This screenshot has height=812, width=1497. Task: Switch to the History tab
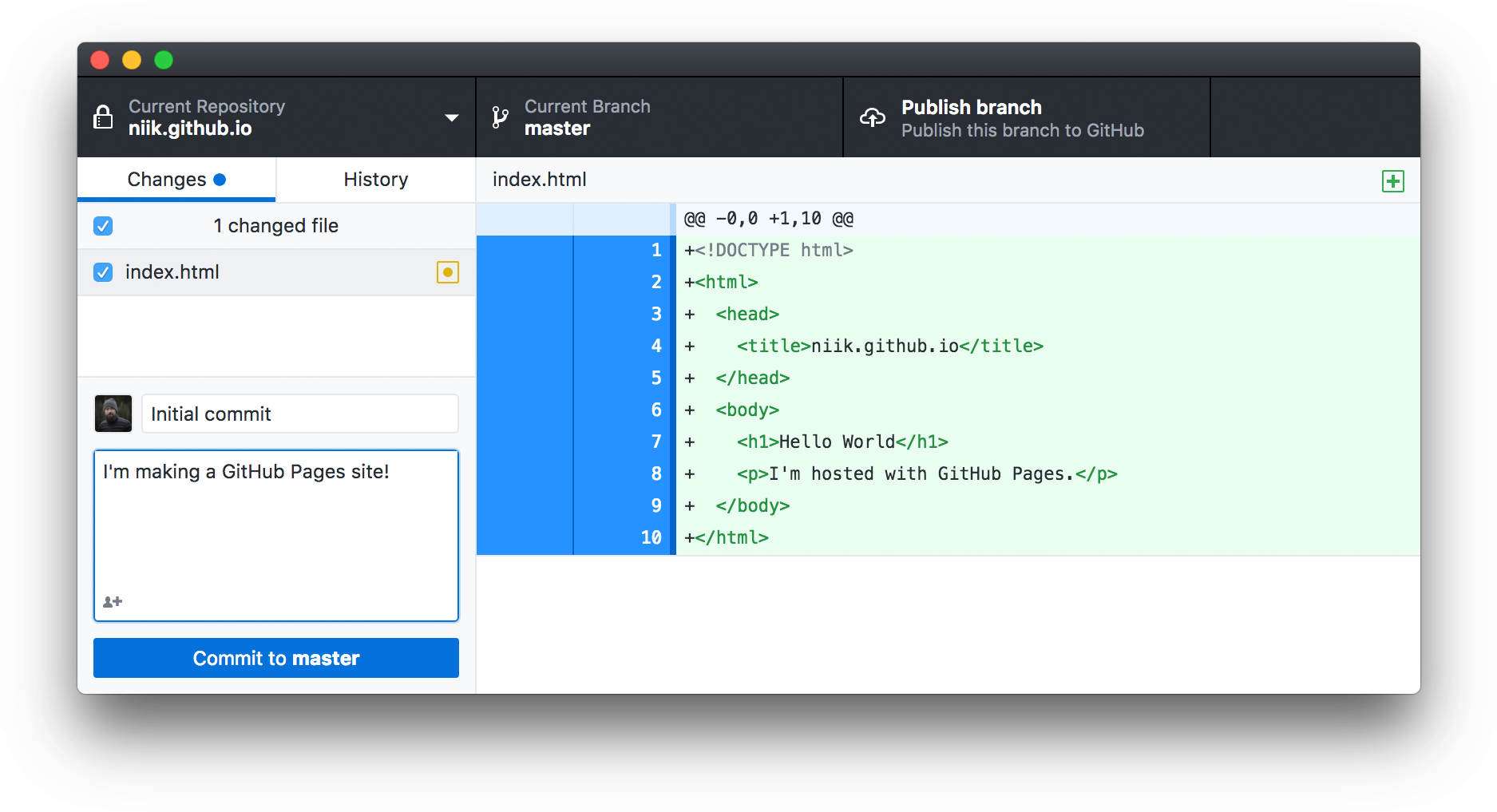[x=375, y=179]
